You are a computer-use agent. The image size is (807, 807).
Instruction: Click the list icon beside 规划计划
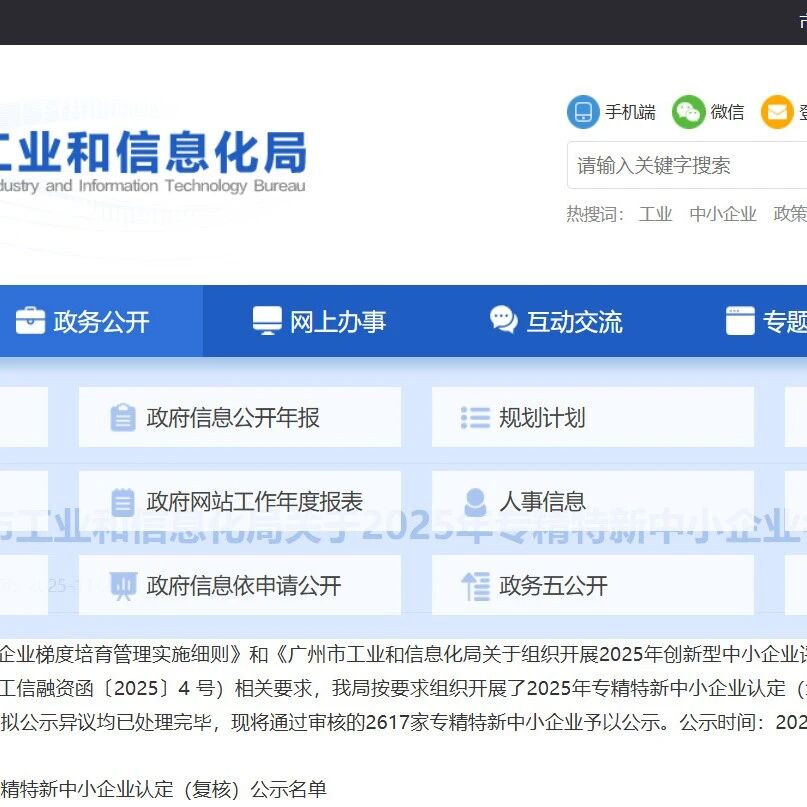coord(475,417)
